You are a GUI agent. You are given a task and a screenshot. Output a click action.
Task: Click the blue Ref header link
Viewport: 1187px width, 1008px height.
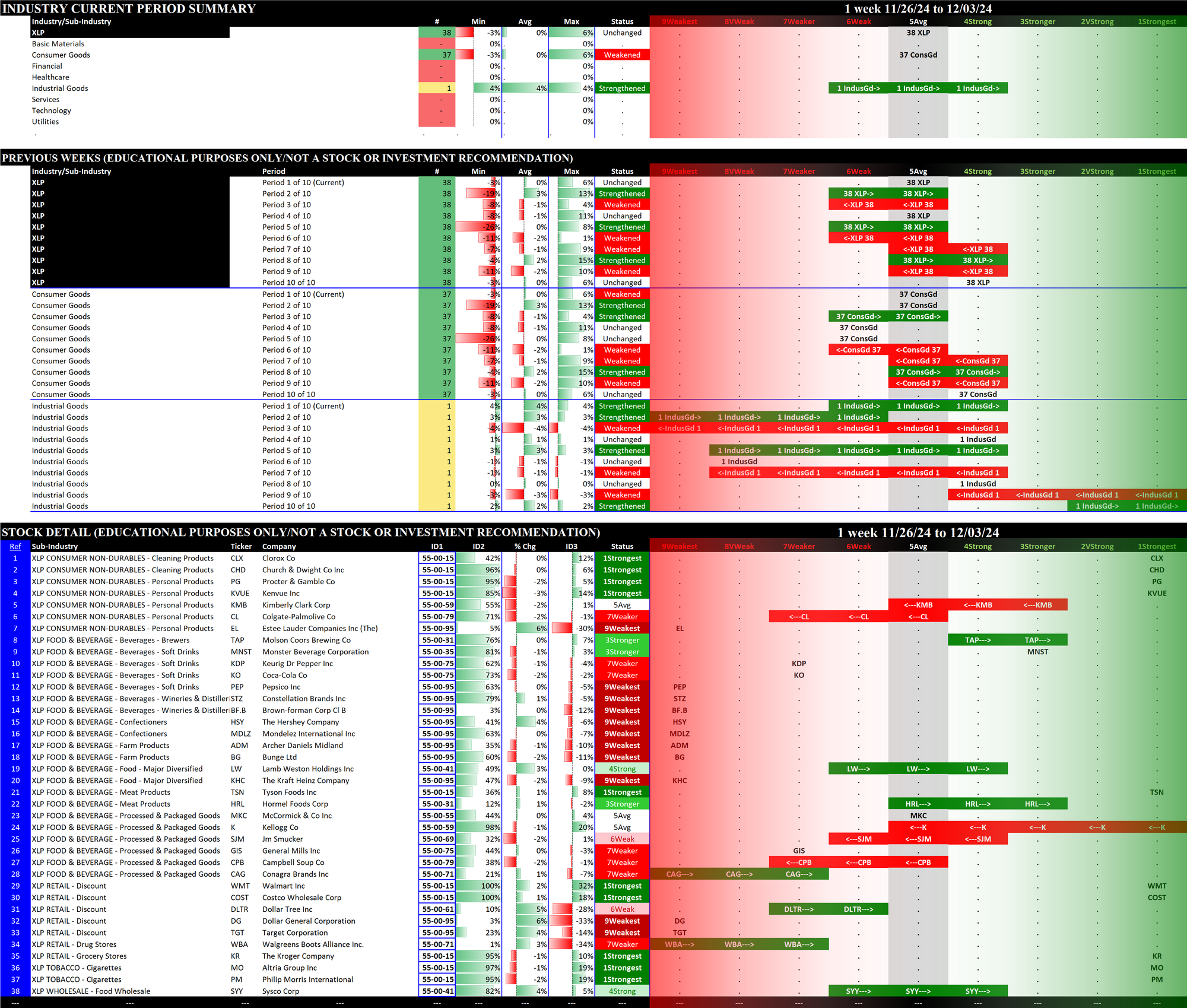point(15,547)
